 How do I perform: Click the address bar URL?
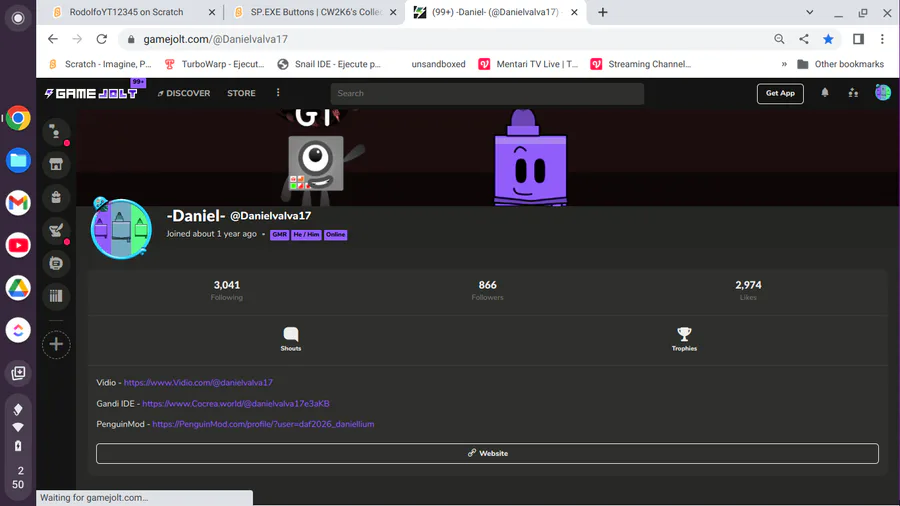[215, 39]
